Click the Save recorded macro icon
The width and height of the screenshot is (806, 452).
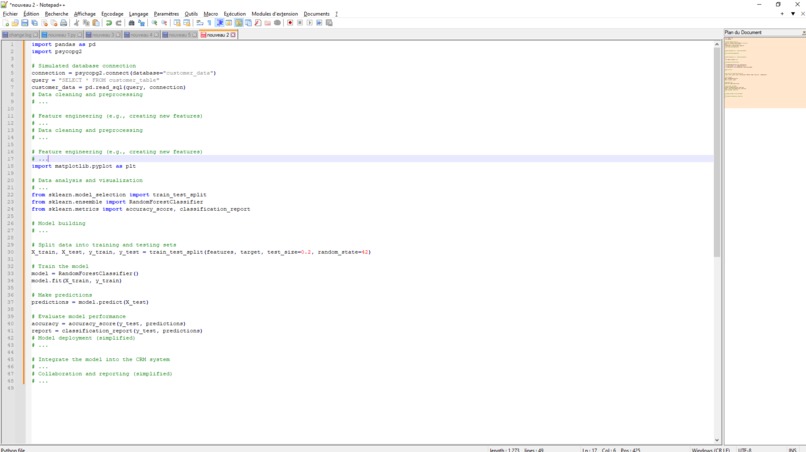[329, 23]
